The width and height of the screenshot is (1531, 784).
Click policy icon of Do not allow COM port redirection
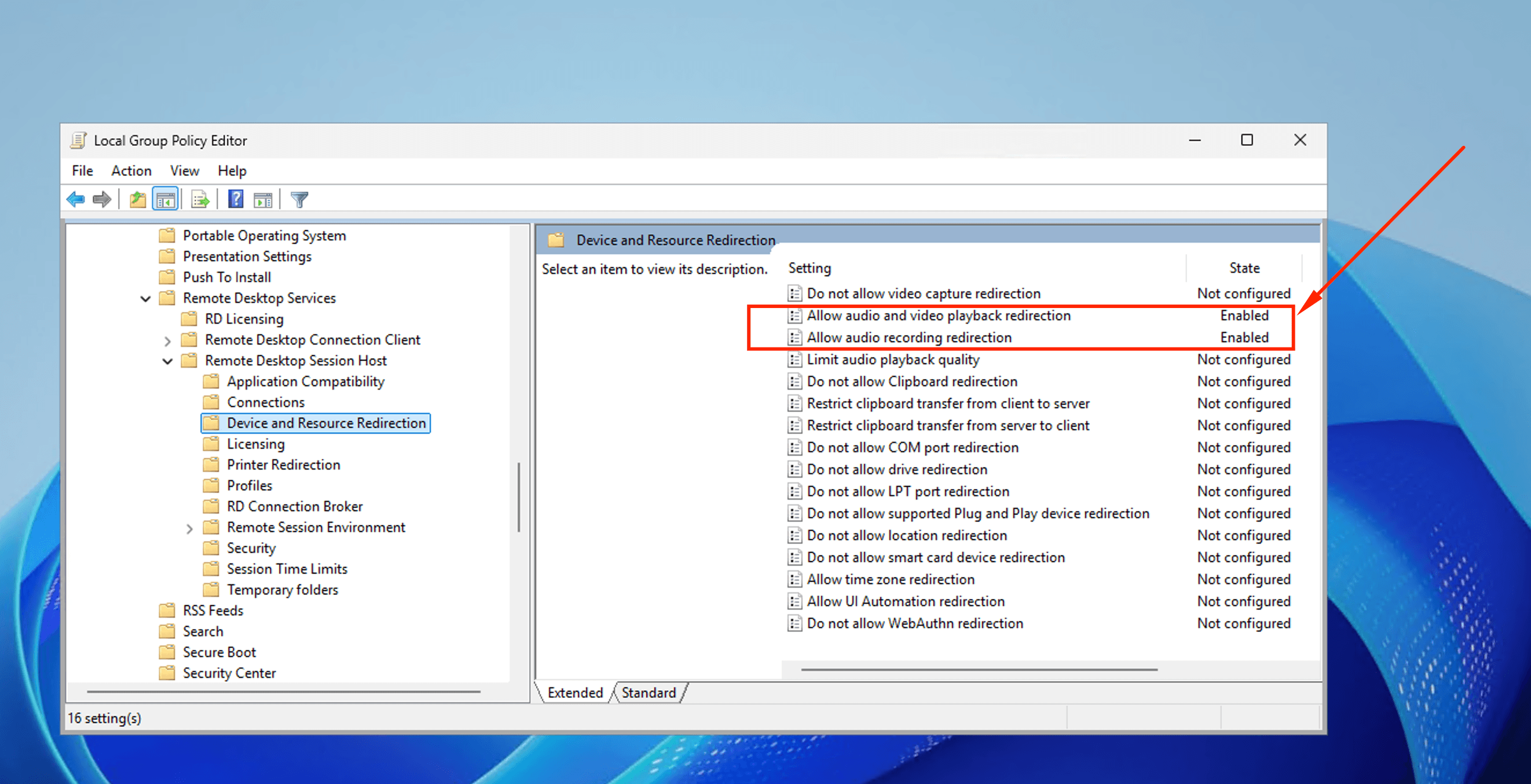[x=794, y=448]
